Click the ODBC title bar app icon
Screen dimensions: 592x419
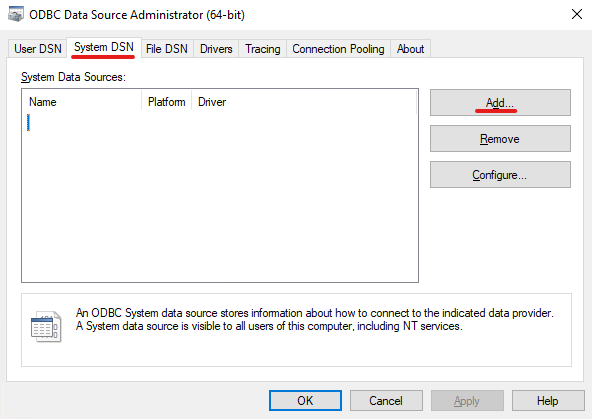pos(16,14)
